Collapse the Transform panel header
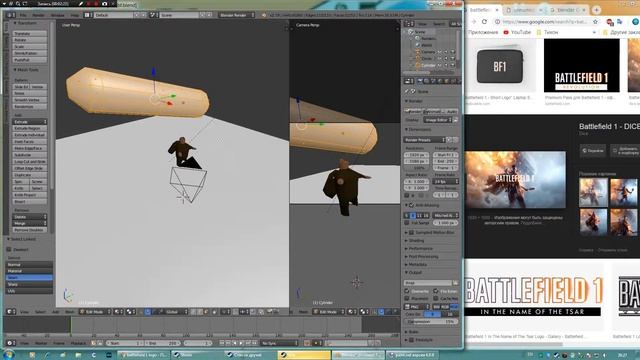This screenshot has width=640, height=360. (25, 23)
